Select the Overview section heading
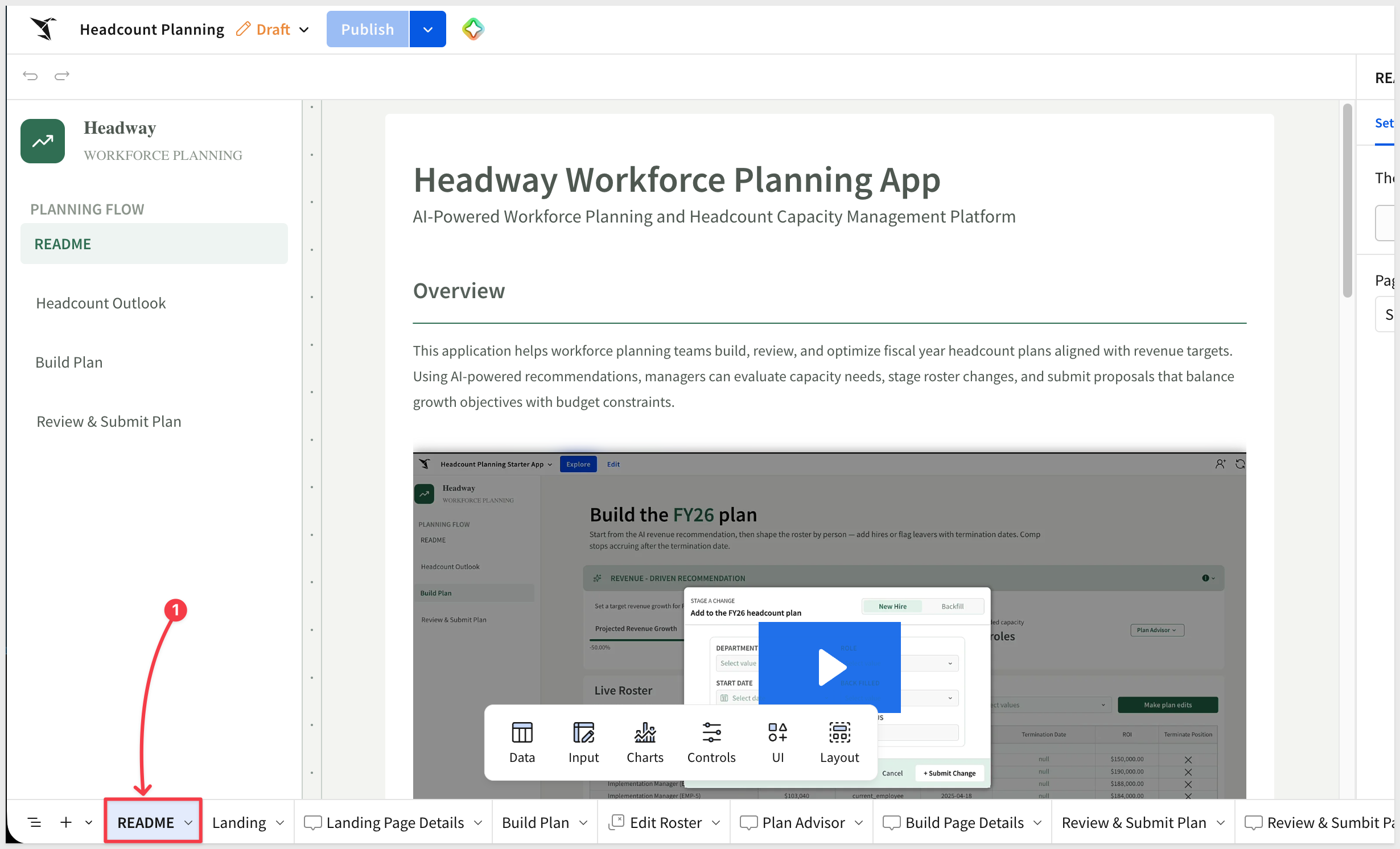Viewport: 1400px width, 849px height. pyautogui.click(x=459, y=290)
